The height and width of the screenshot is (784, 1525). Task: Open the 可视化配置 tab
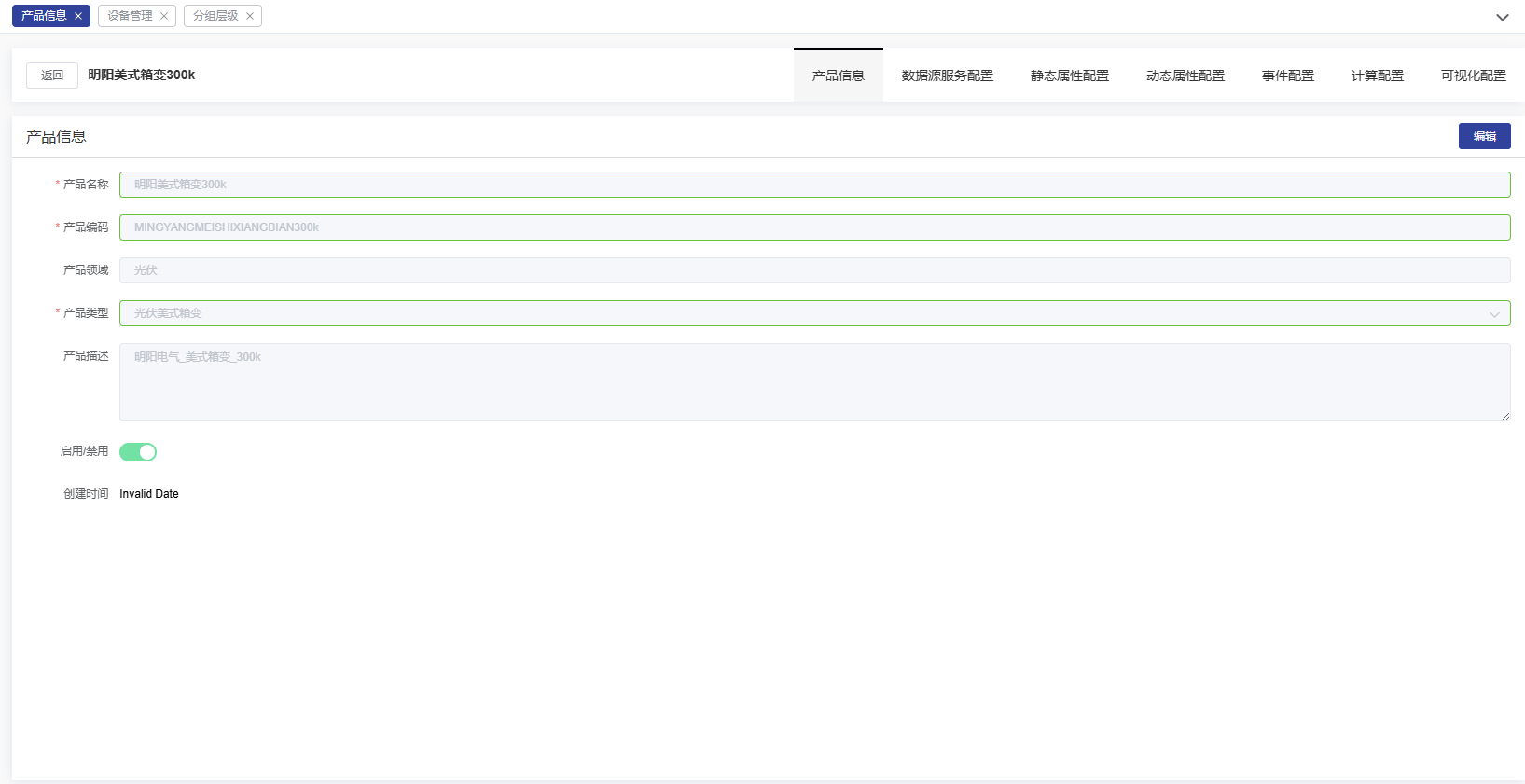(x=1473, y=76)
